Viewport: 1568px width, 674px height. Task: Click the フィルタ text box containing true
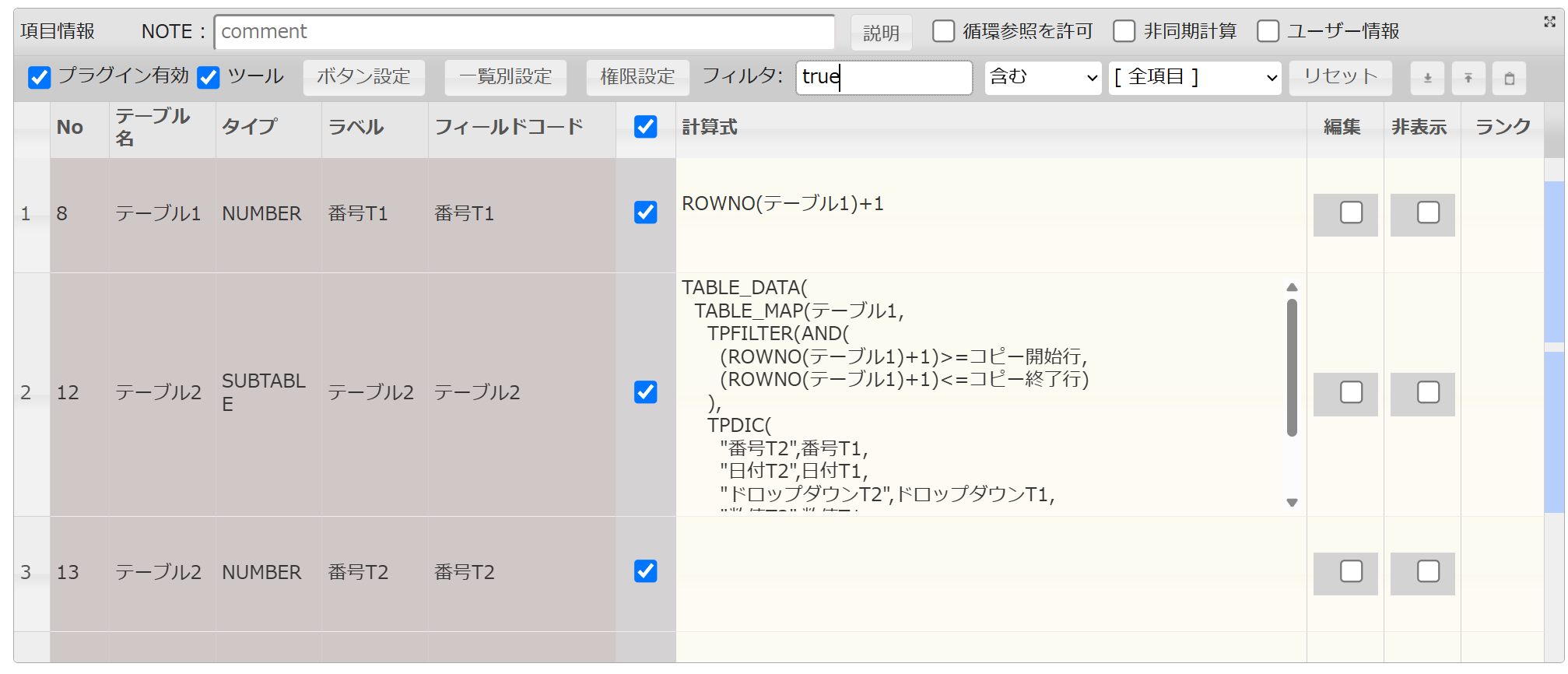884,77
